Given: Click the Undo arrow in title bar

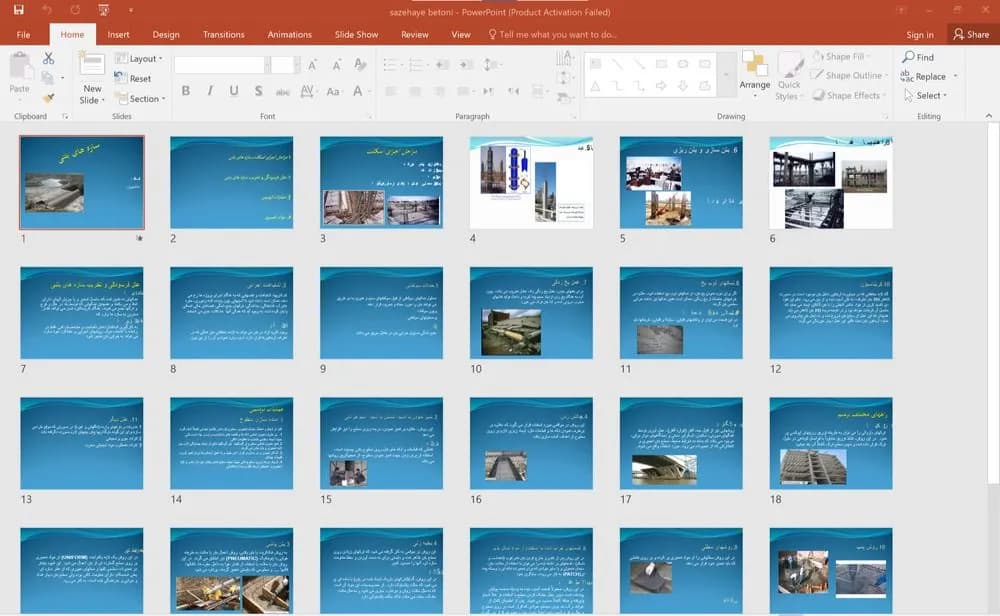Looking at the screenshot, I should pos(47,10).
